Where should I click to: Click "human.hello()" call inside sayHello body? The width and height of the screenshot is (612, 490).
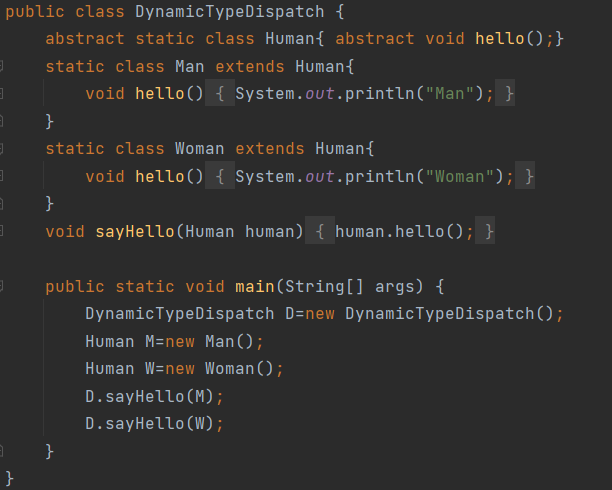tap(399, 232)
